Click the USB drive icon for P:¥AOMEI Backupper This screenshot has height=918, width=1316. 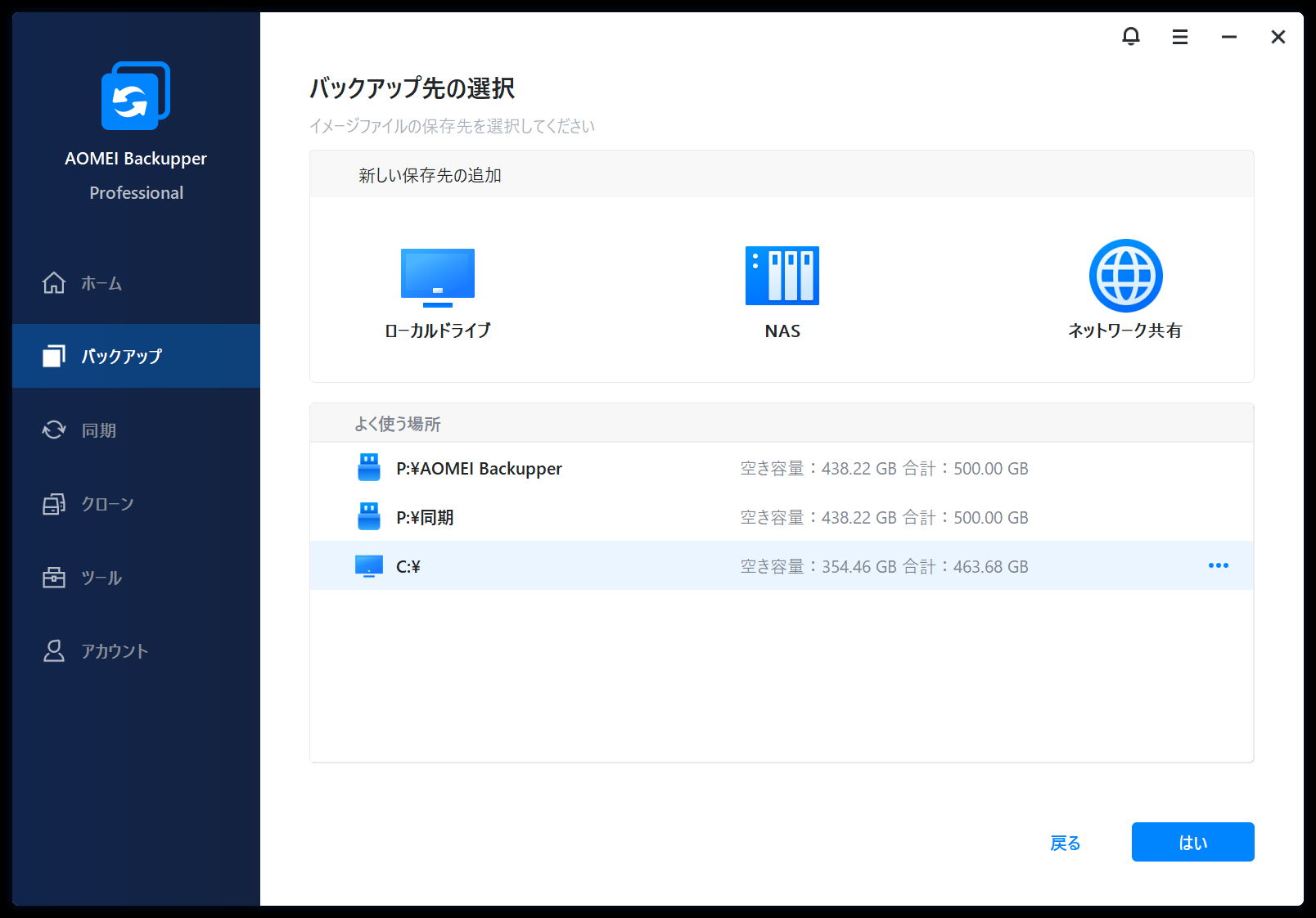click(369, 468)
